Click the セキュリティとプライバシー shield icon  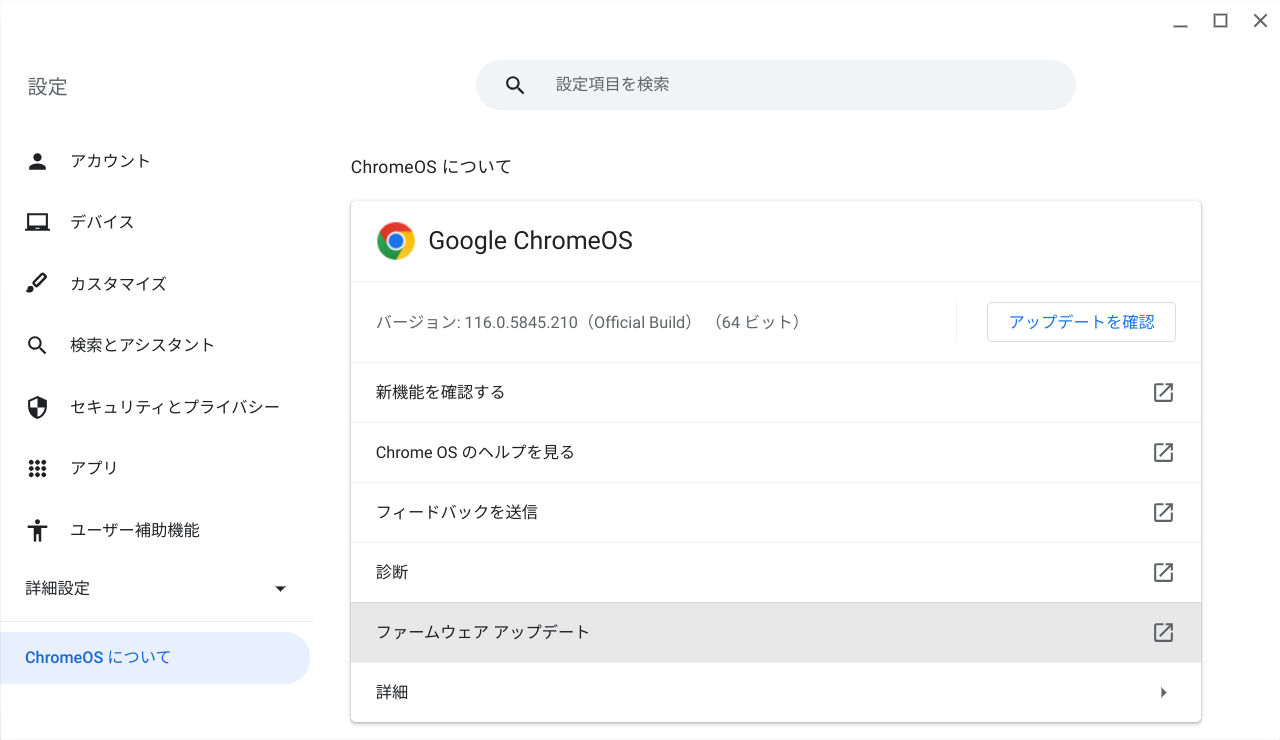pos(37,406)
